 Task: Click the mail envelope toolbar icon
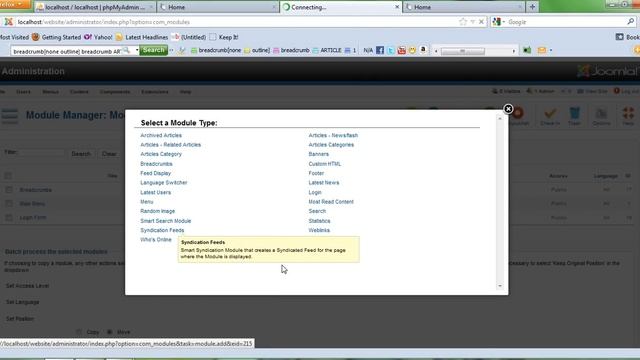pyautogui.click(x=542, y=50)
